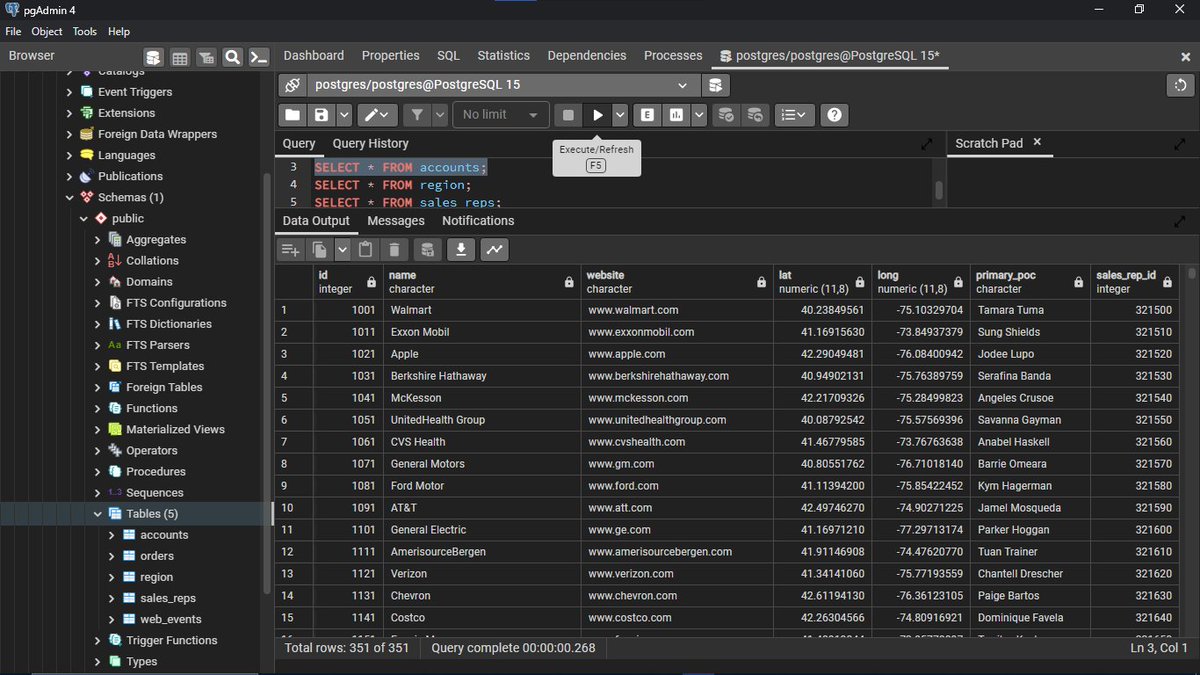
Task: Click the Edit pencil tool in query toolbar
Action: (378, 115)
